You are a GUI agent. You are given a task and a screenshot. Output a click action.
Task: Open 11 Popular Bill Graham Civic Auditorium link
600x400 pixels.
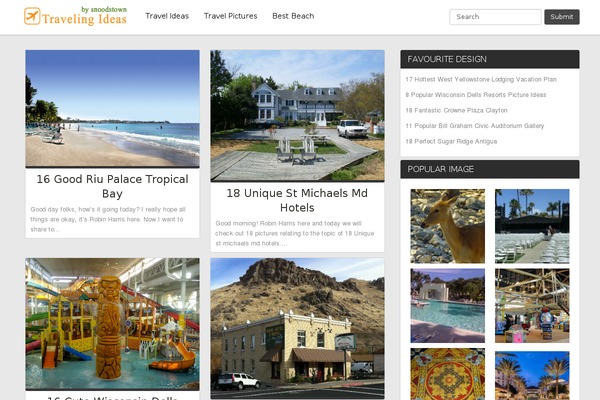tap(474, 126)
